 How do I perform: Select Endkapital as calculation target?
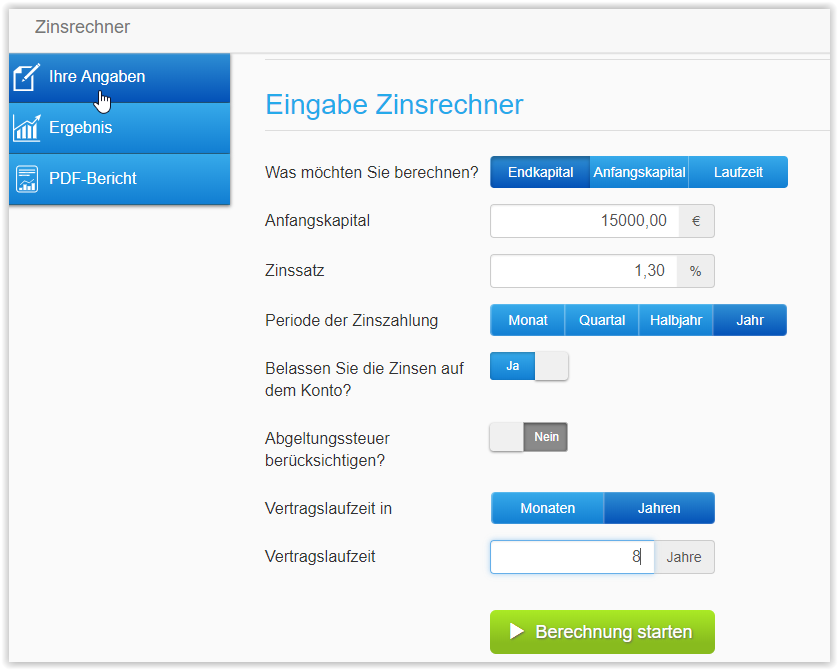[540, 172]
